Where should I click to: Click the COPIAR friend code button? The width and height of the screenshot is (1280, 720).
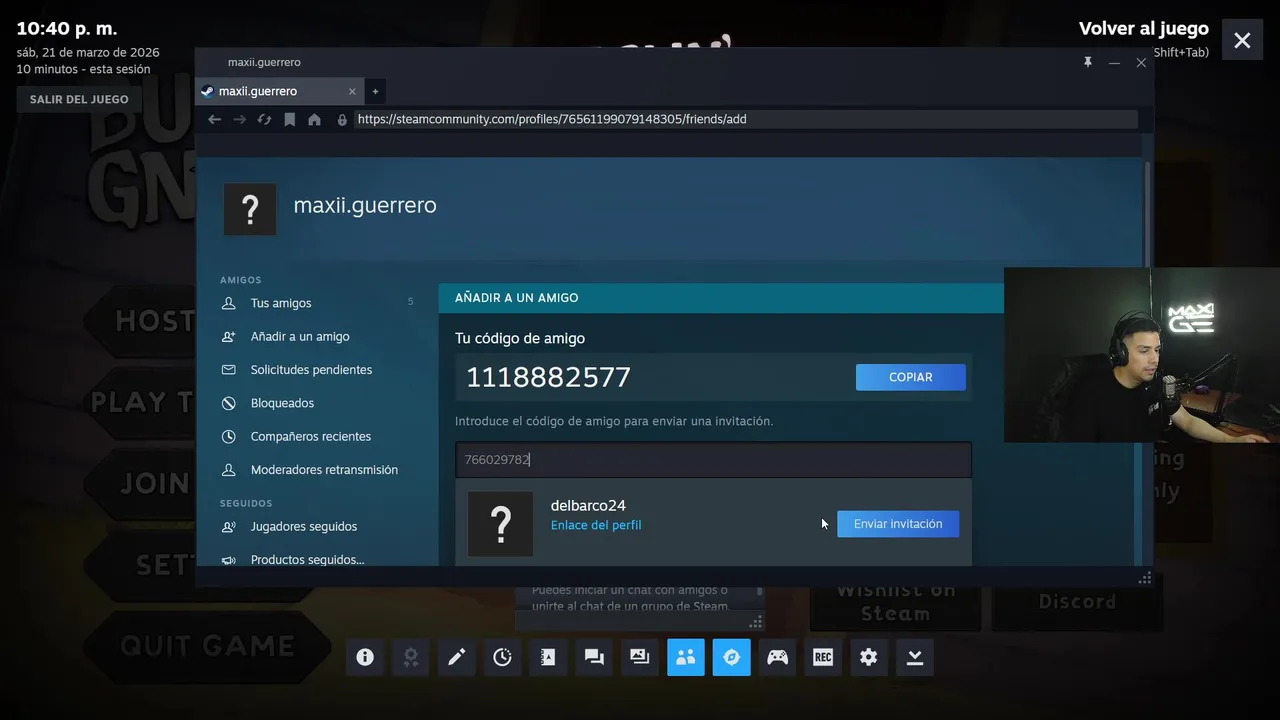pos(911,377)
